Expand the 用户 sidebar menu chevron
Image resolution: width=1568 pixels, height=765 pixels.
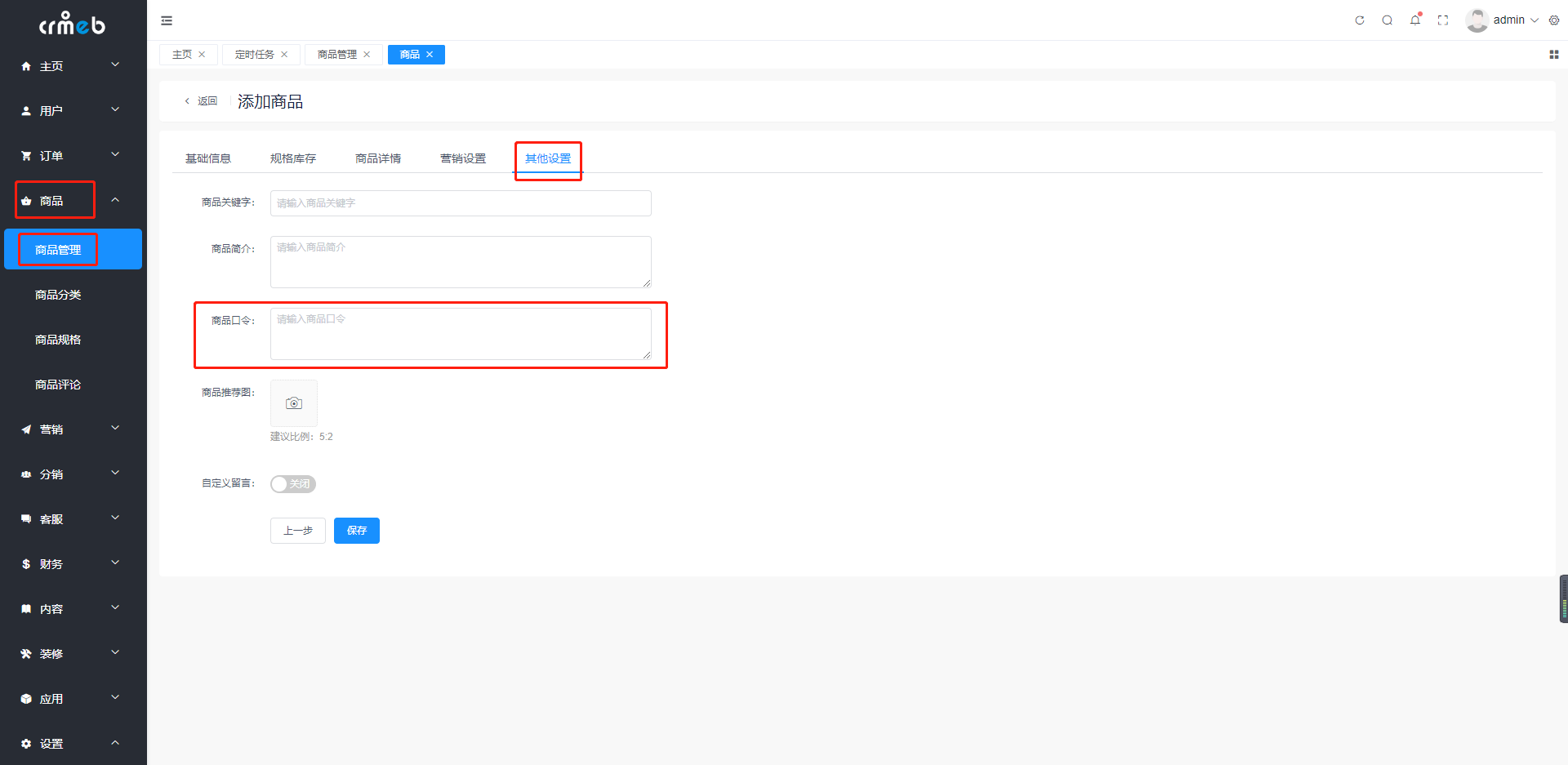coord(115,109)
